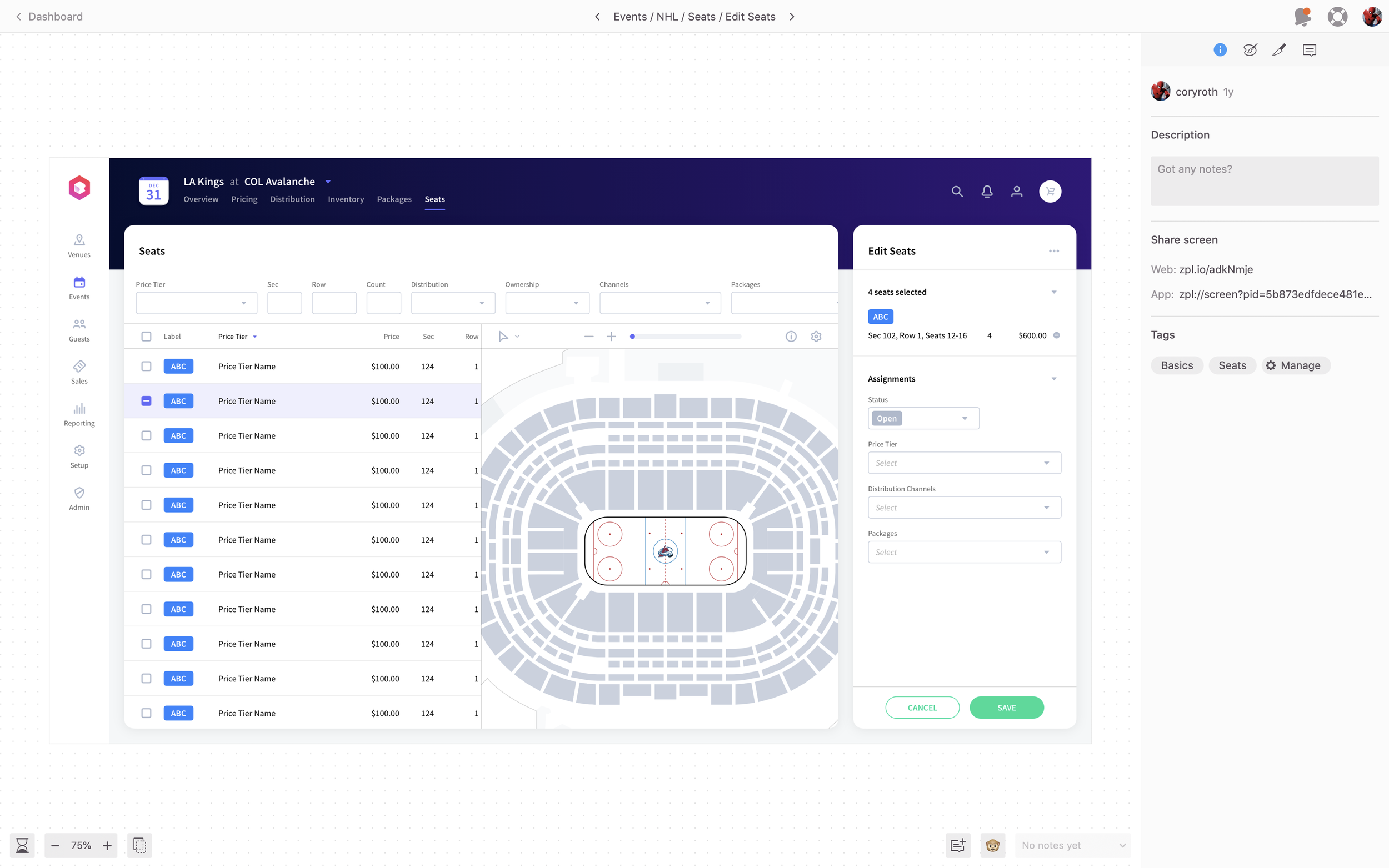Click the map info circle icon
Viewport: 1389px width, 868px height.
tap(791, 337)
